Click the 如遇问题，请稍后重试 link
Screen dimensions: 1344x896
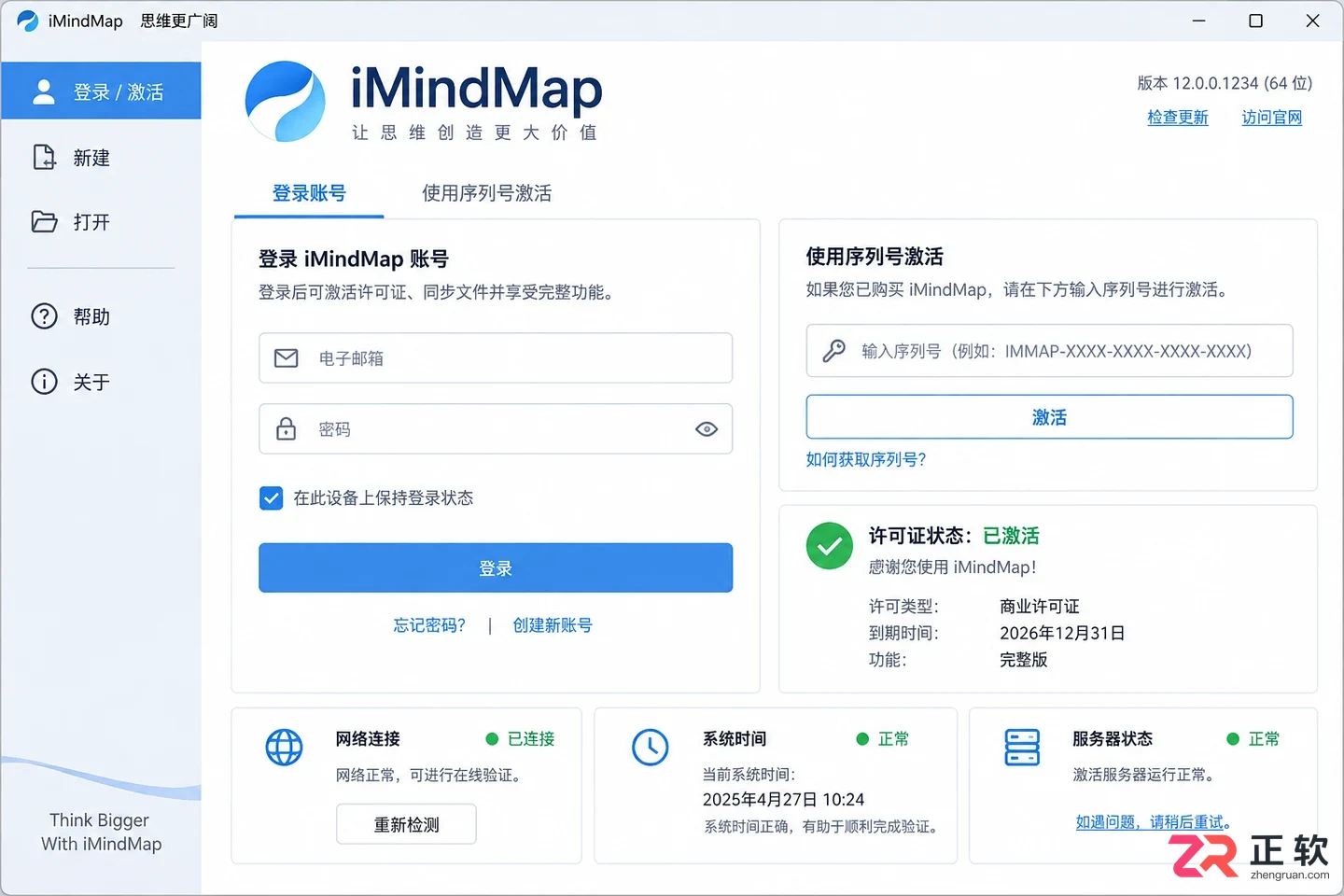1153,822
